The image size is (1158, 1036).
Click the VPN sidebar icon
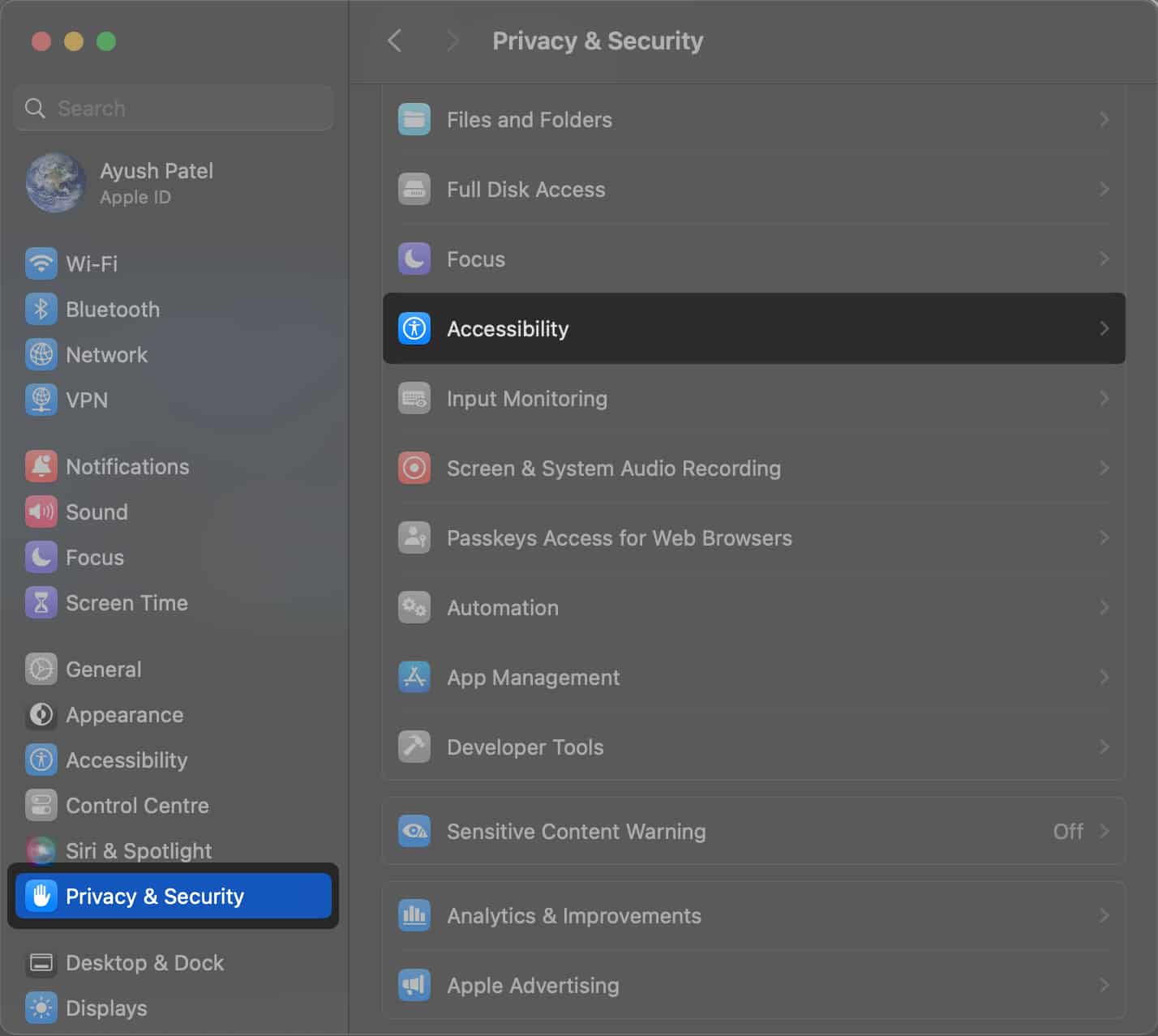(x=41, y=400)
